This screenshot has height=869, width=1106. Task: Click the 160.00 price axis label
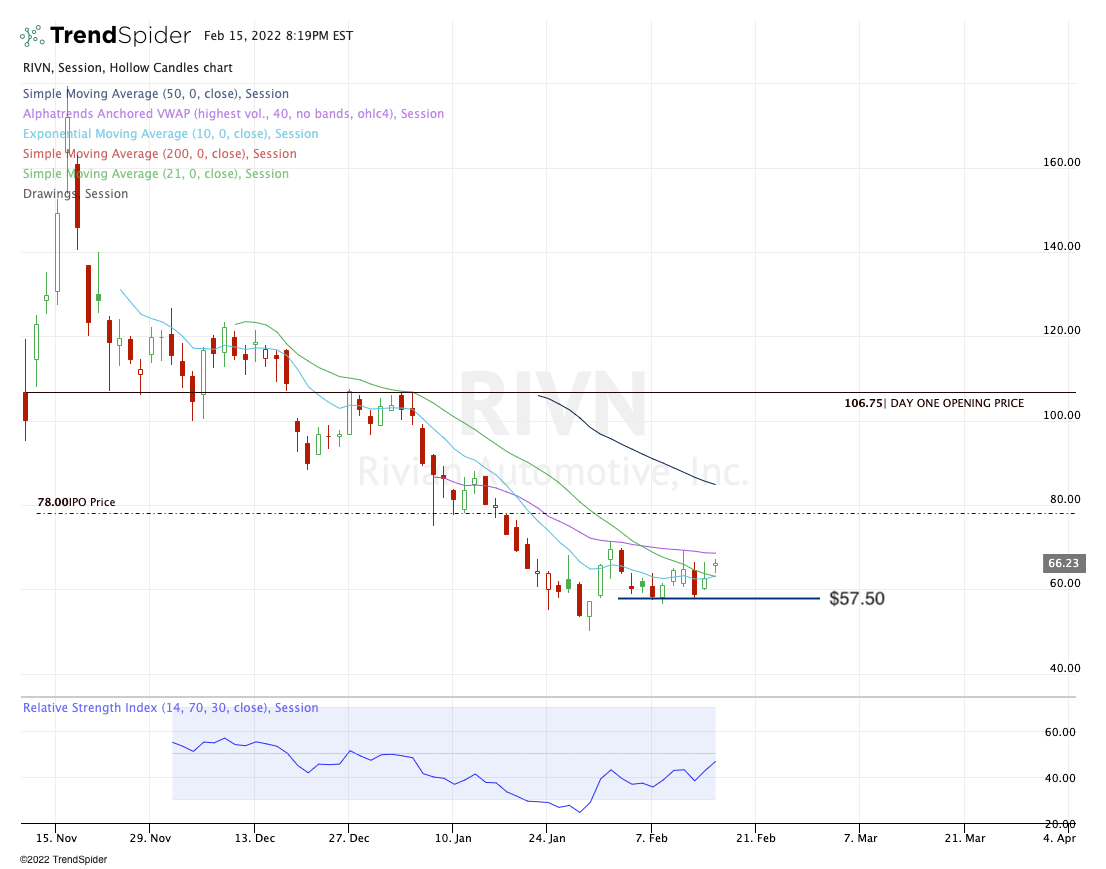1062,162
